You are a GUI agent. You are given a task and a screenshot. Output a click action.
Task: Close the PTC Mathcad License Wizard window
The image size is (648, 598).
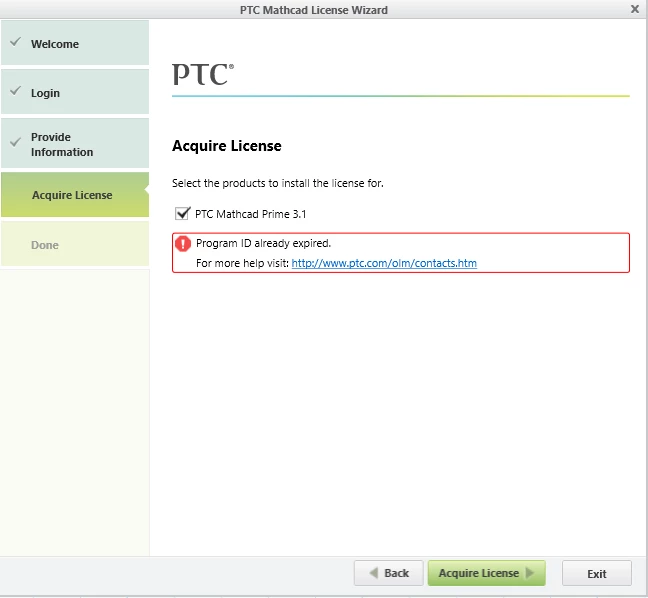point(635,9)
